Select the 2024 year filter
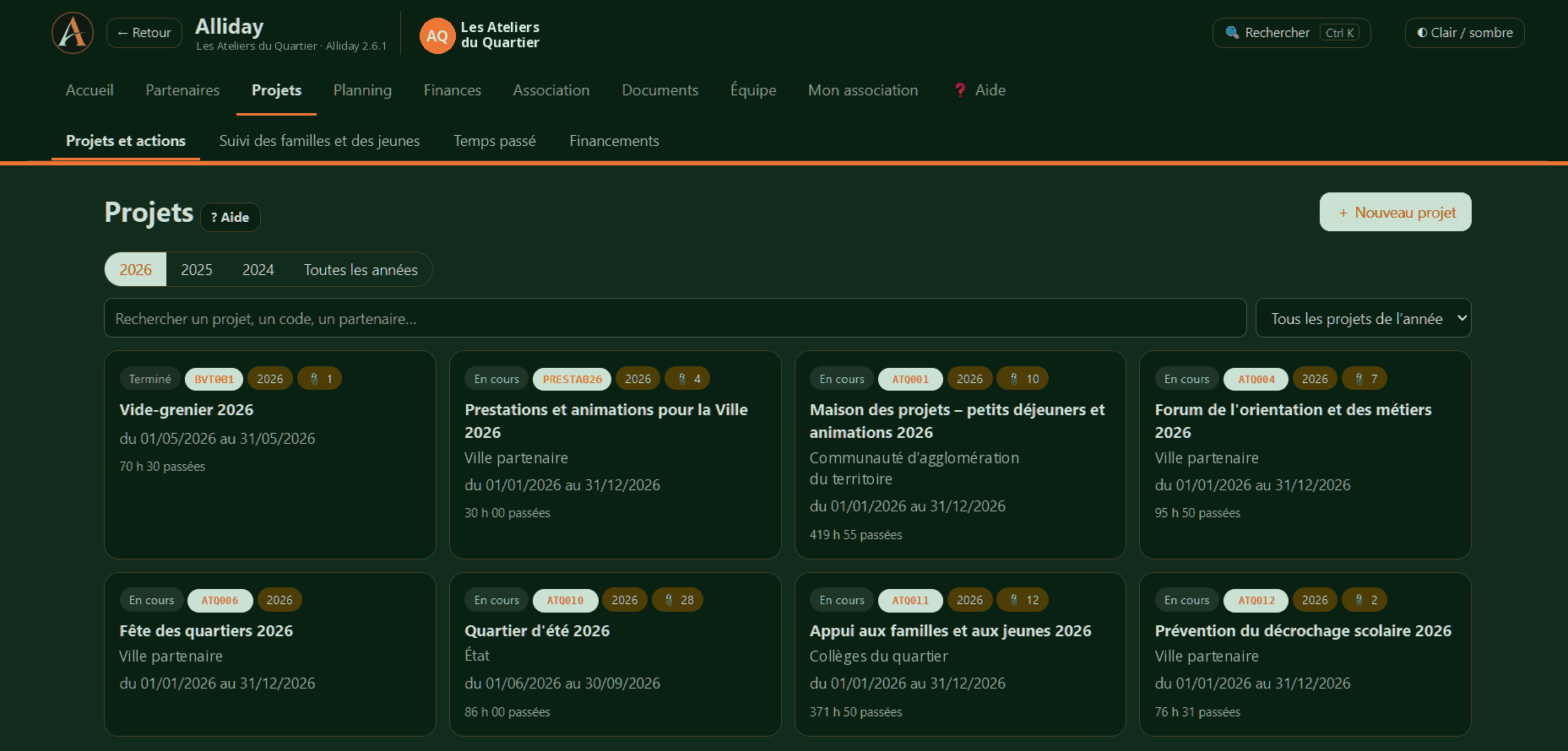 (258, 269)
